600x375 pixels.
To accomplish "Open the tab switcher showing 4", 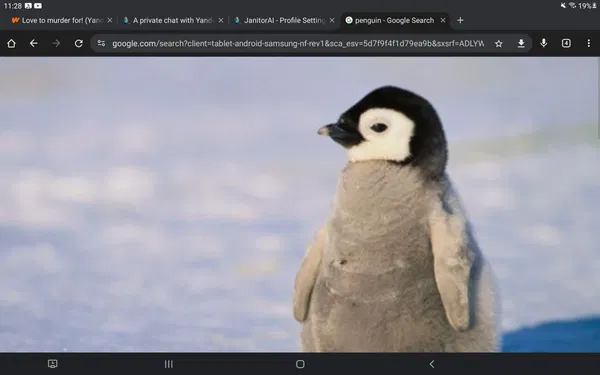I will pos(566,43).
